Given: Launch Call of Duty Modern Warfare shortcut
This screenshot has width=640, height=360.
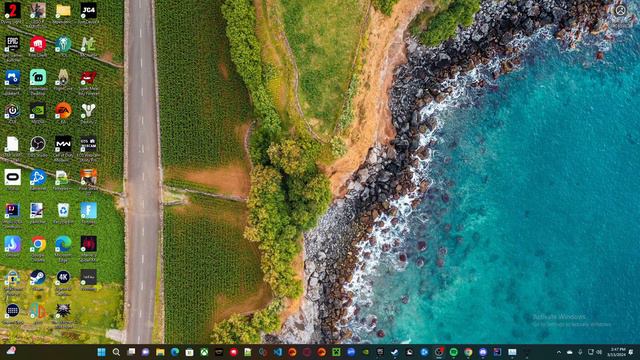Looking at the screenshot, I should pyautogui.click(x=63, y=144).
